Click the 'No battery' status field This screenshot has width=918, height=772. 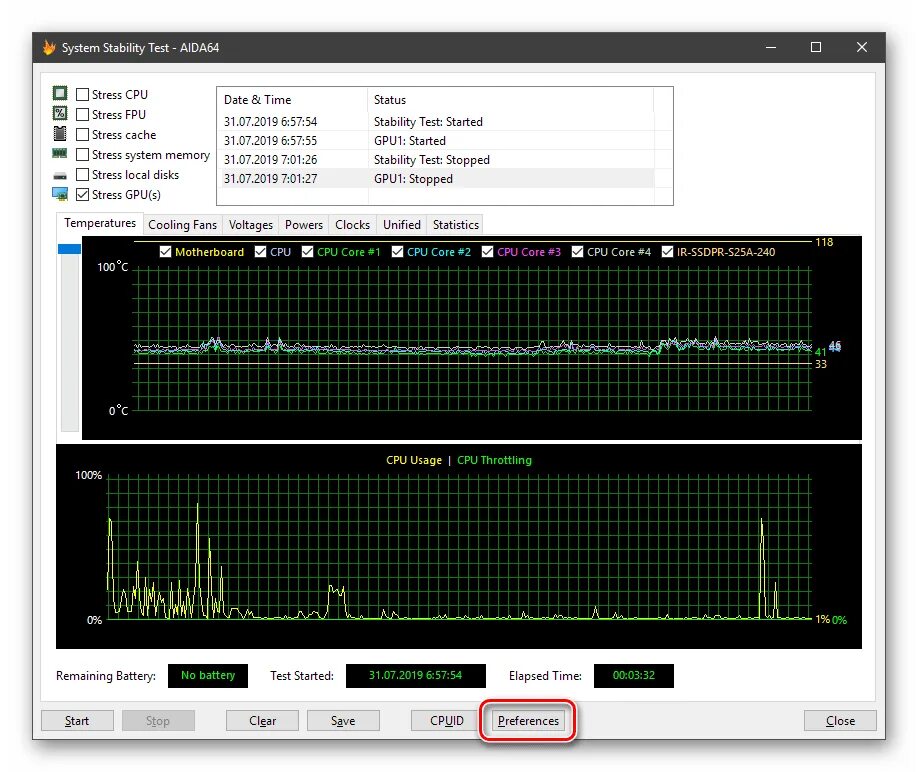[x=208, y=675]
